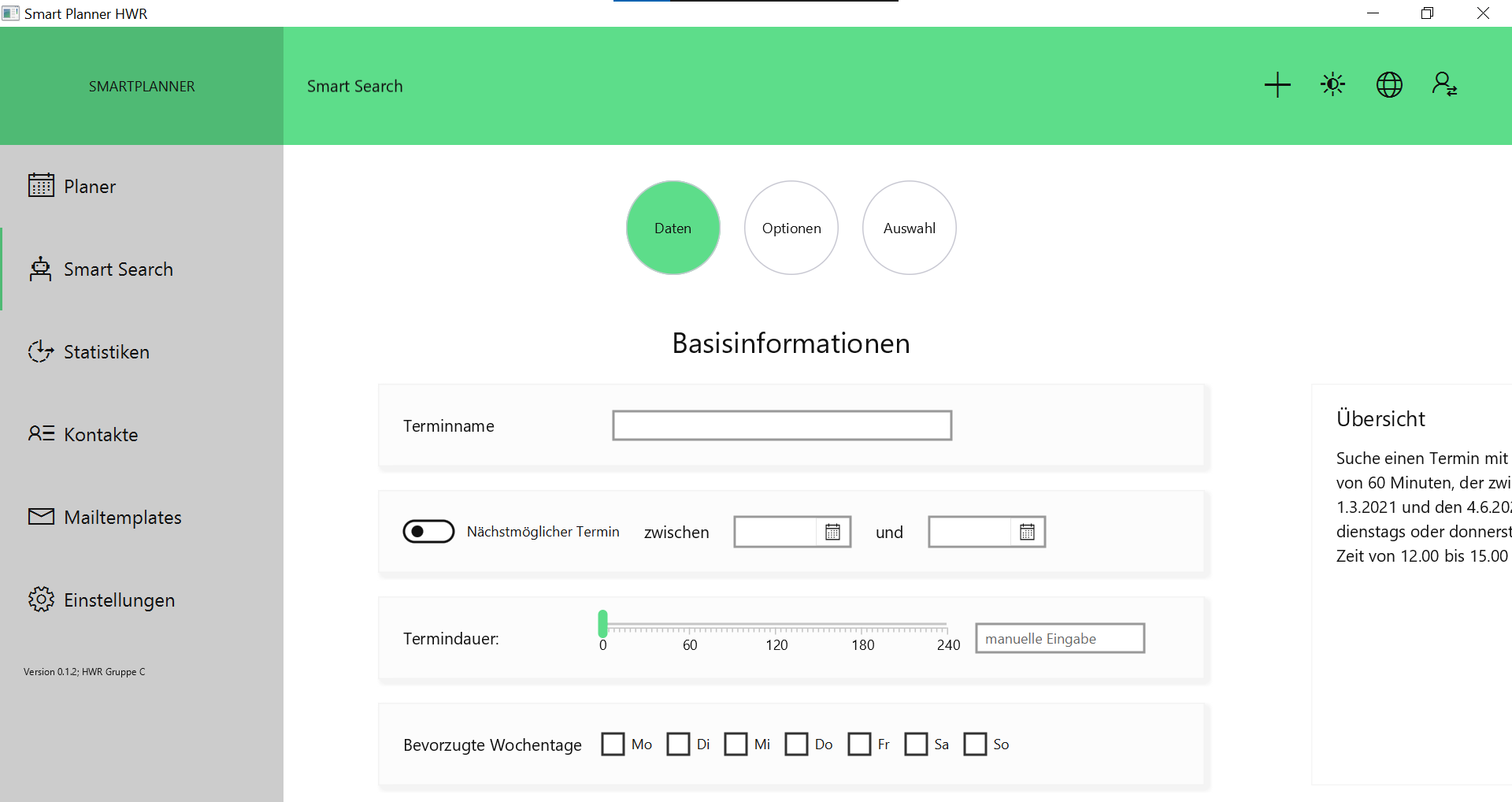
Task: Open Mailtemplates in the sidebar
Action: coord(142,517)
